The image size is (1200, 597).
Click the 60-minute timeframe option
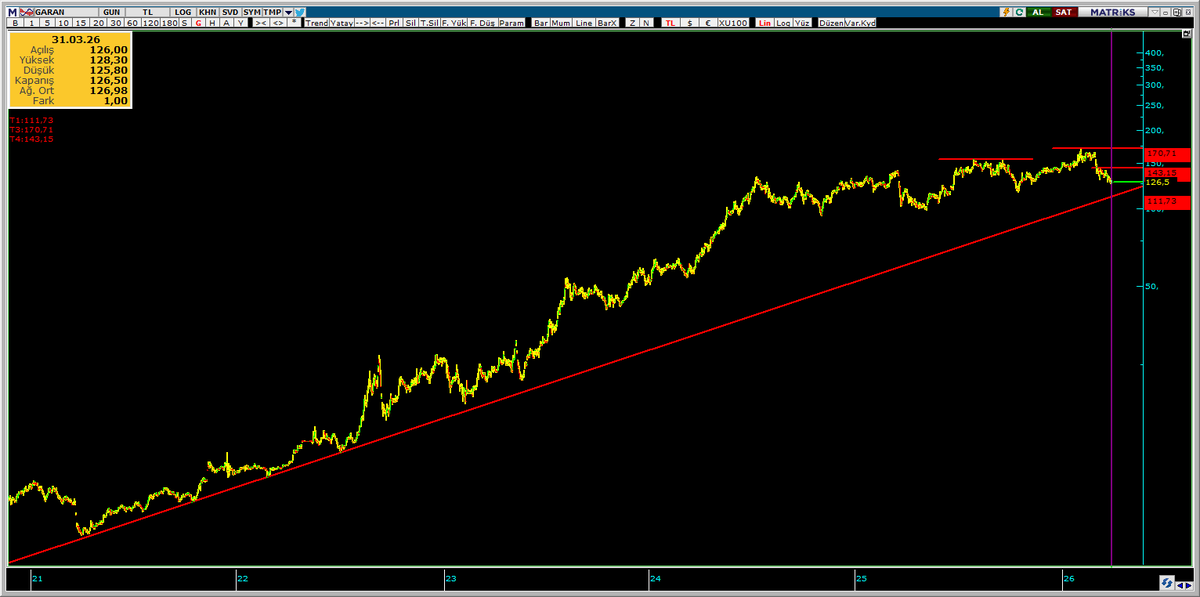tap(130, 21)
